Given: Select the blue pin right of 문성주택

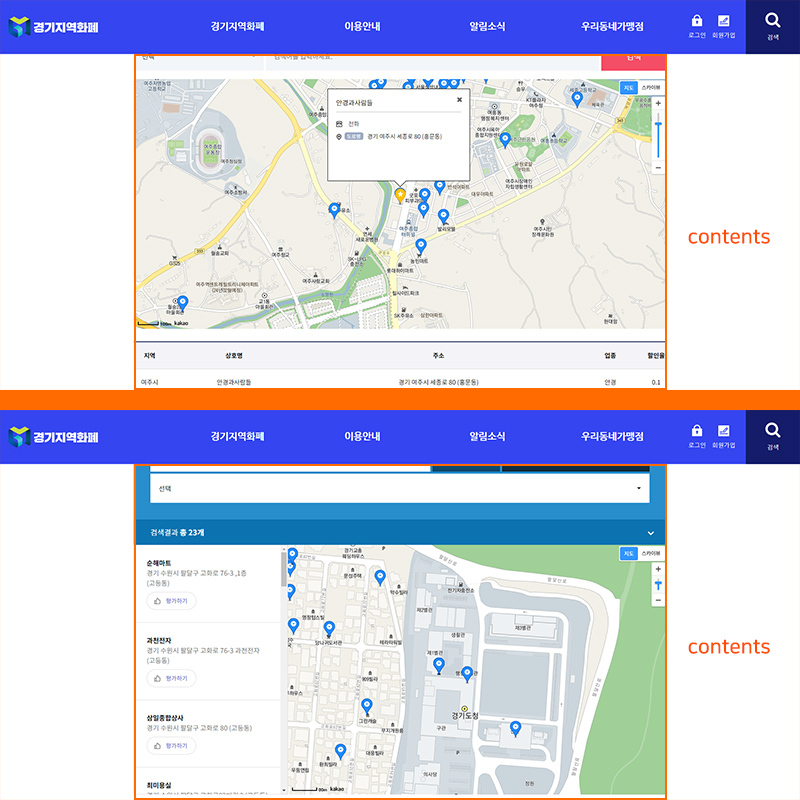Looking at the screenshot, I should pos(380,578).
